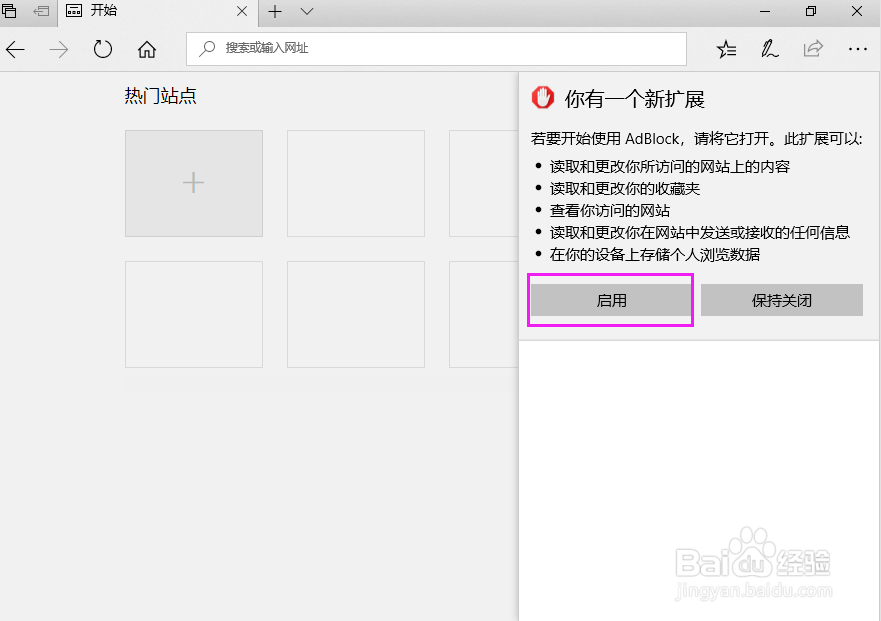This screenshot has width=881, height=621.
Task: Click the middle tile in bottom row
Action: (x=356, y=314)
